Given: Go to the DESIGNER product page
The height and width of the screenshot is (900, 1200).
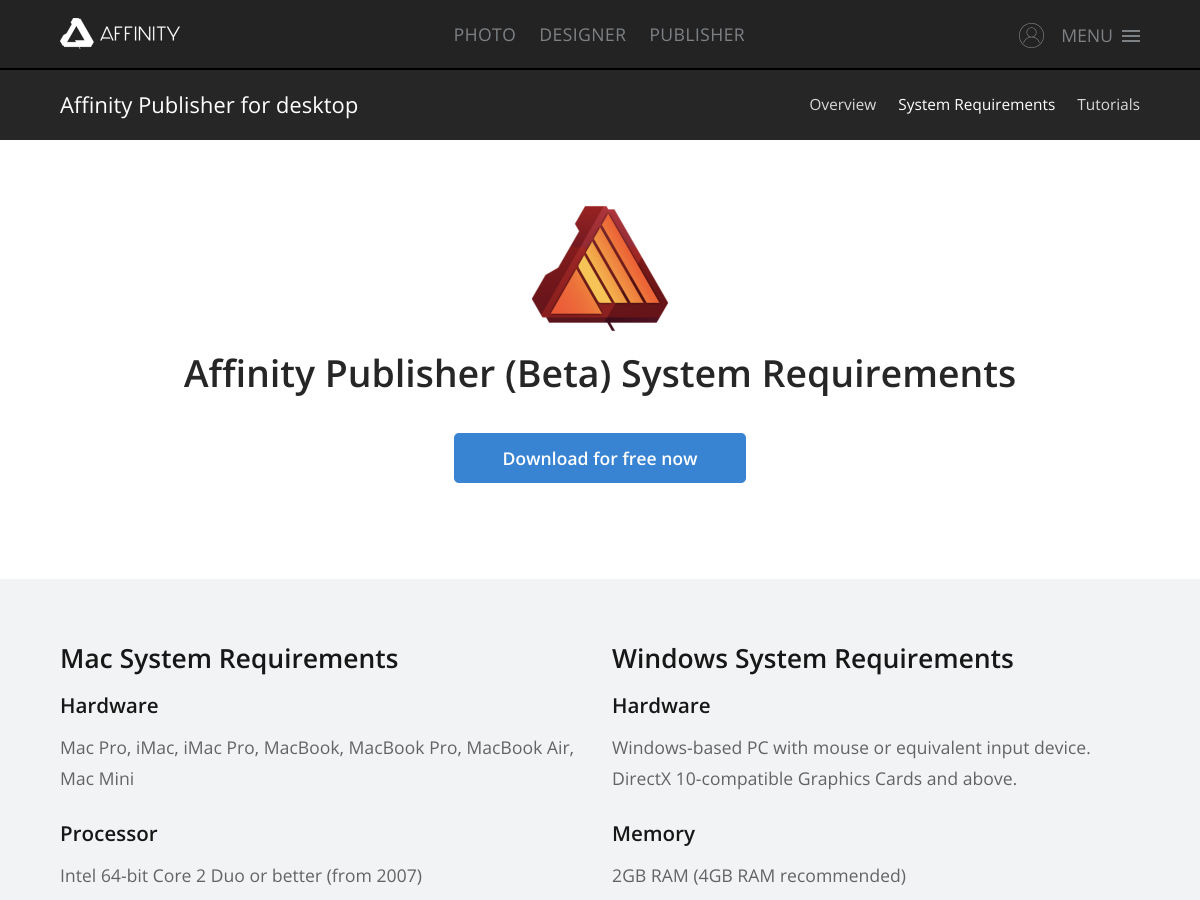Looking at the screenshot, I should (x=583, y=35).
